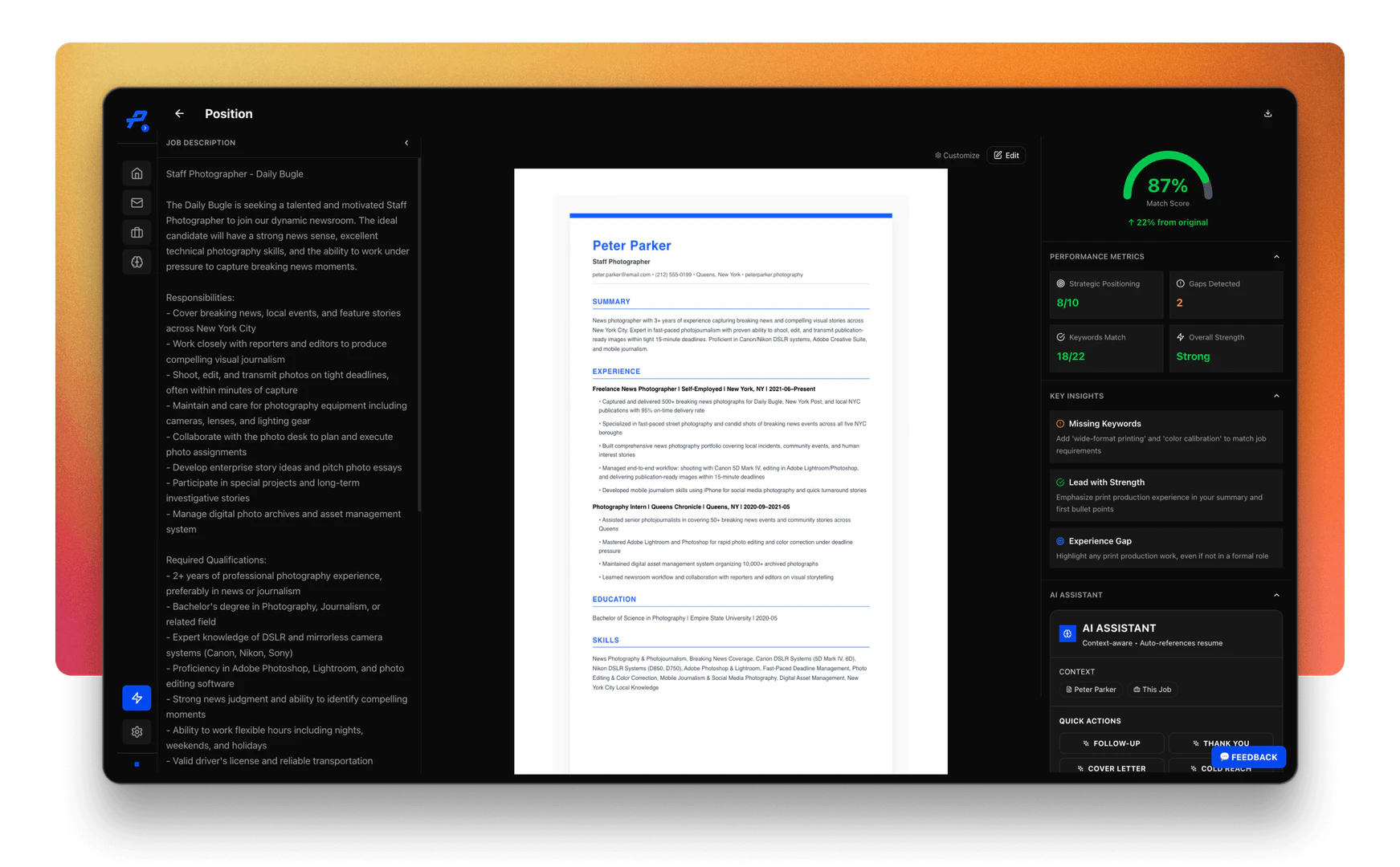This screenshot has height=867, width=1400.
Task: Select the highlighted lightning bolt sidebar icon
Action: point(137,698)
